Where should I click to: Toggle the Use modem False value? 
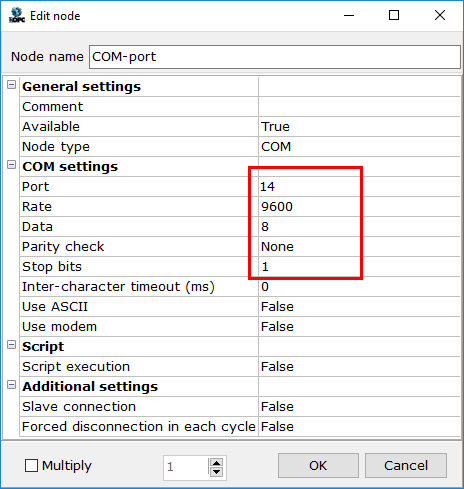[x=359, y=327]
